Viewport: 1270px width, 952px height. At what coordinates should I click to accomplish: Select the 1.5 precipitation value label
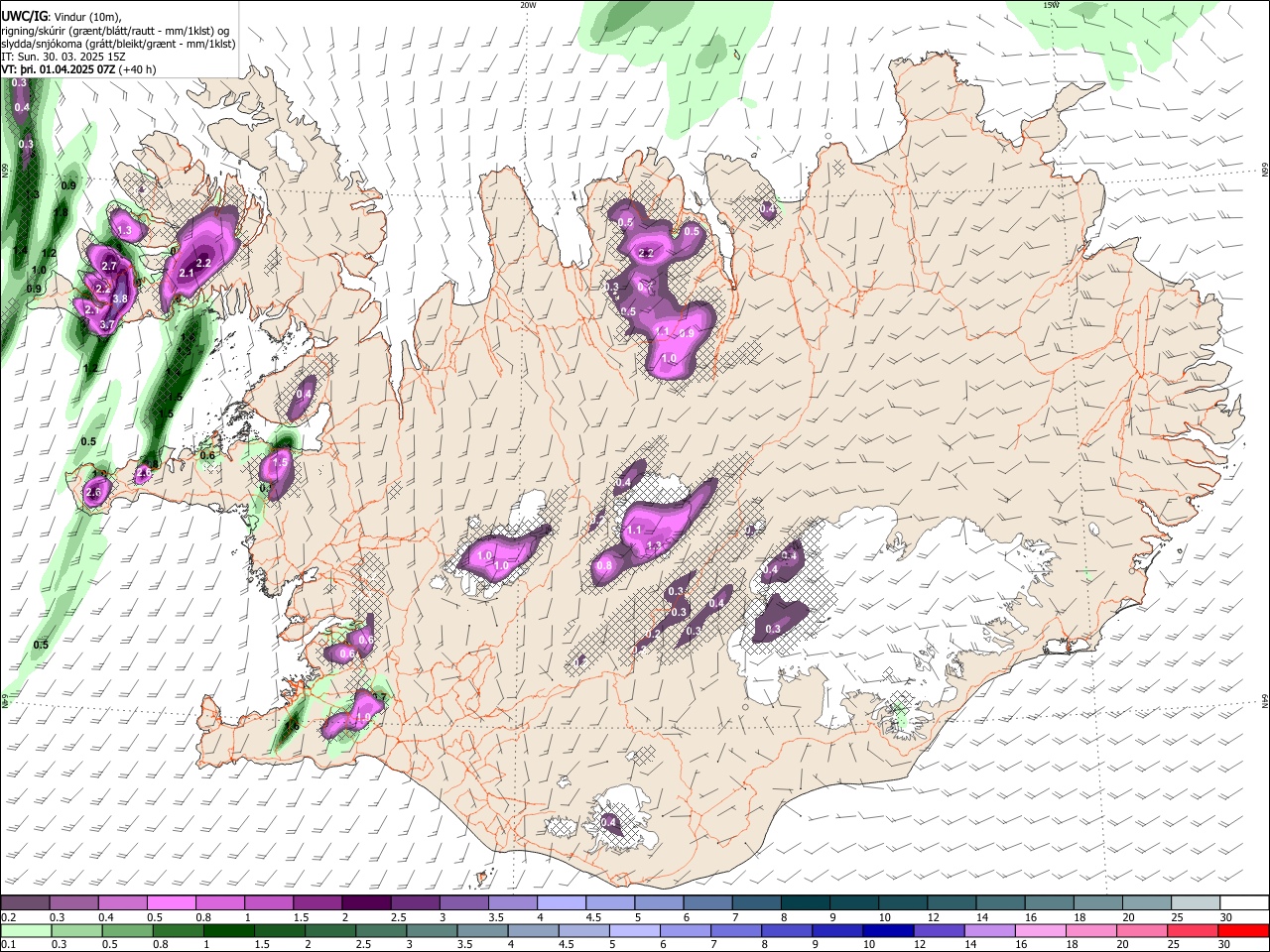pos(280,462)
